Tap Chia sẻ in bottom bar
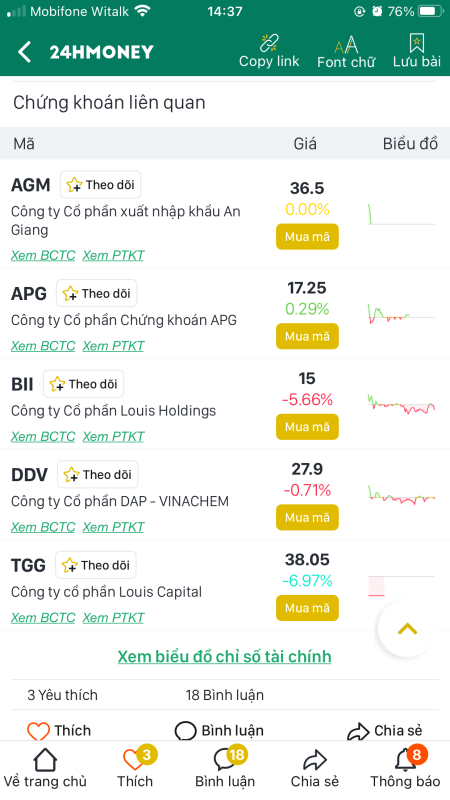Image resolution: width=450 pixels, height=800 pixels. [315, 768]
